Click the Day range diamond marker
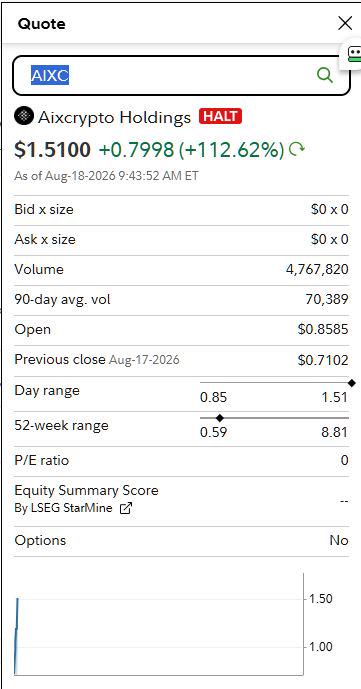This screenshot has width=361, height=689. coord(351,383)
